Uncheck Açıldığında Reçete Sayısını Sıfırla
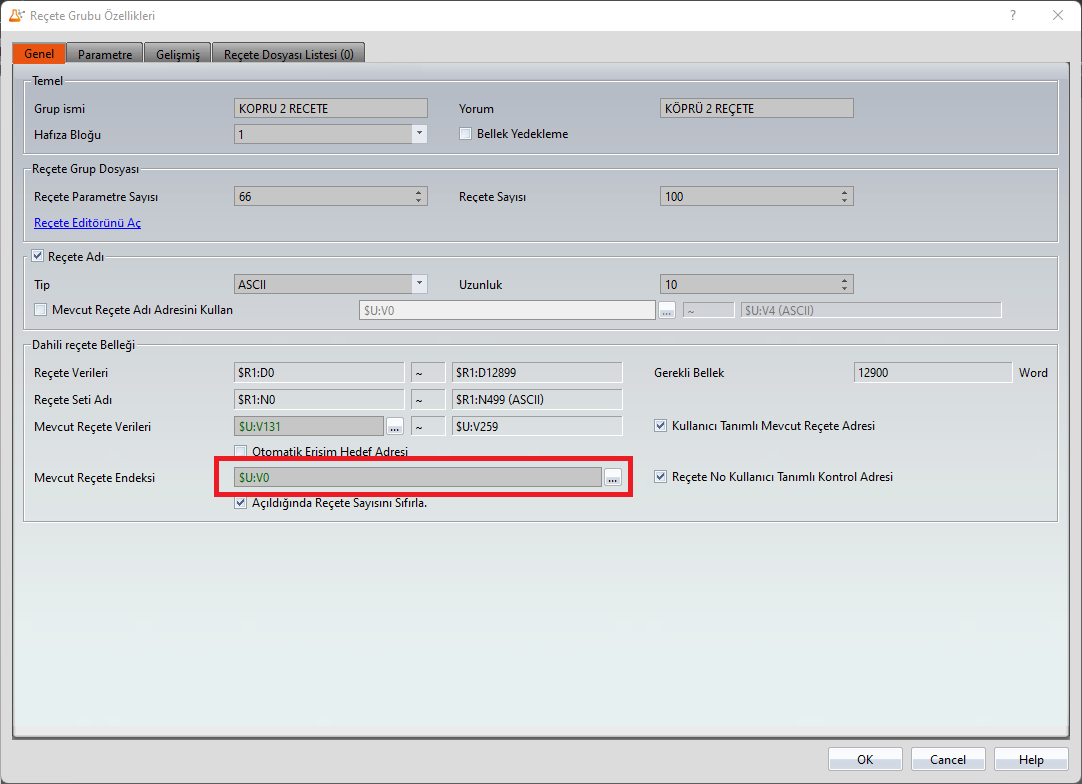The width and height of the screenshot is (1082, 784). [x=240, y=503]
